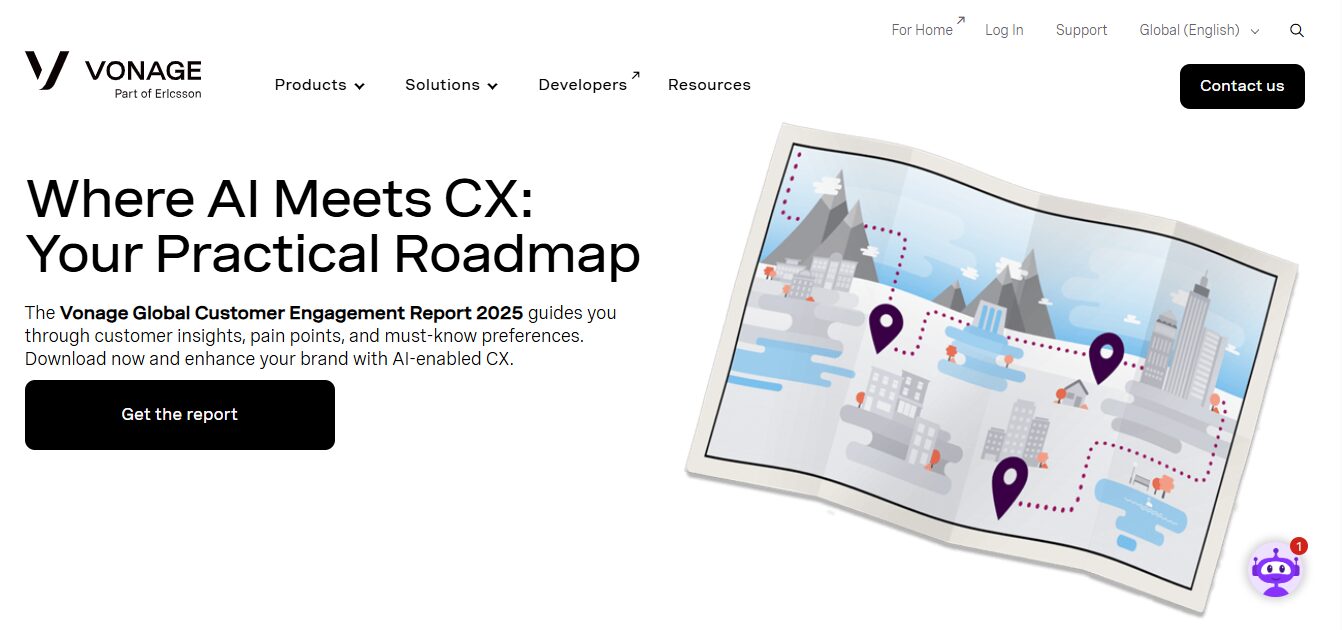Click the Log In link
Screen dimensions: 1342x630
1004,30
